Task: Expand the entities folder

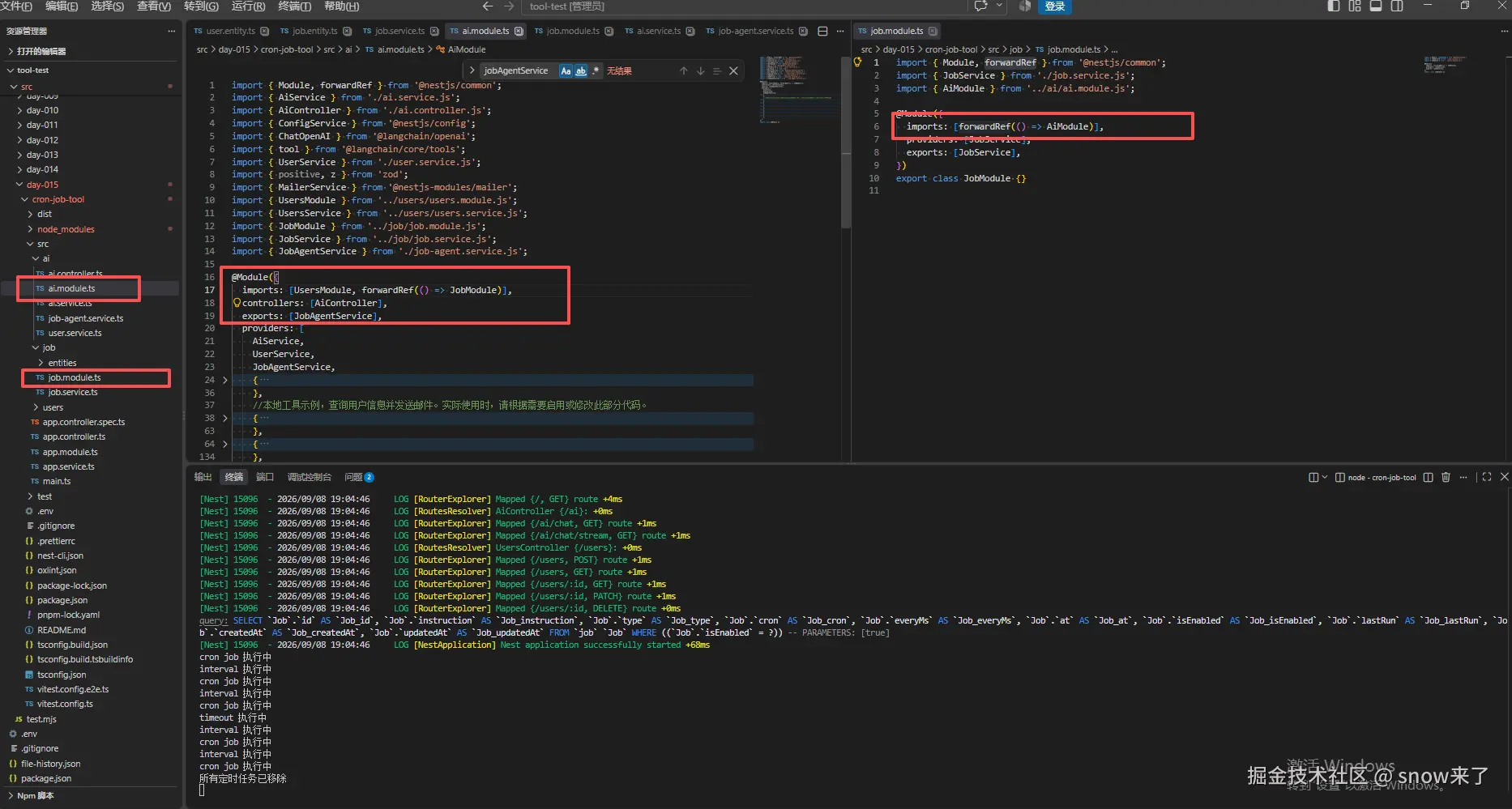Action: (62, 363)
